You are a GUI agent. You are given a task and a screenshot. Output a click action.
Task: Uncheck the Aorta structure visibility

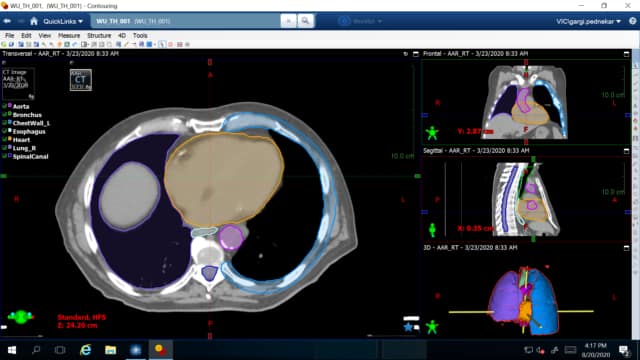tap(4, 106)
